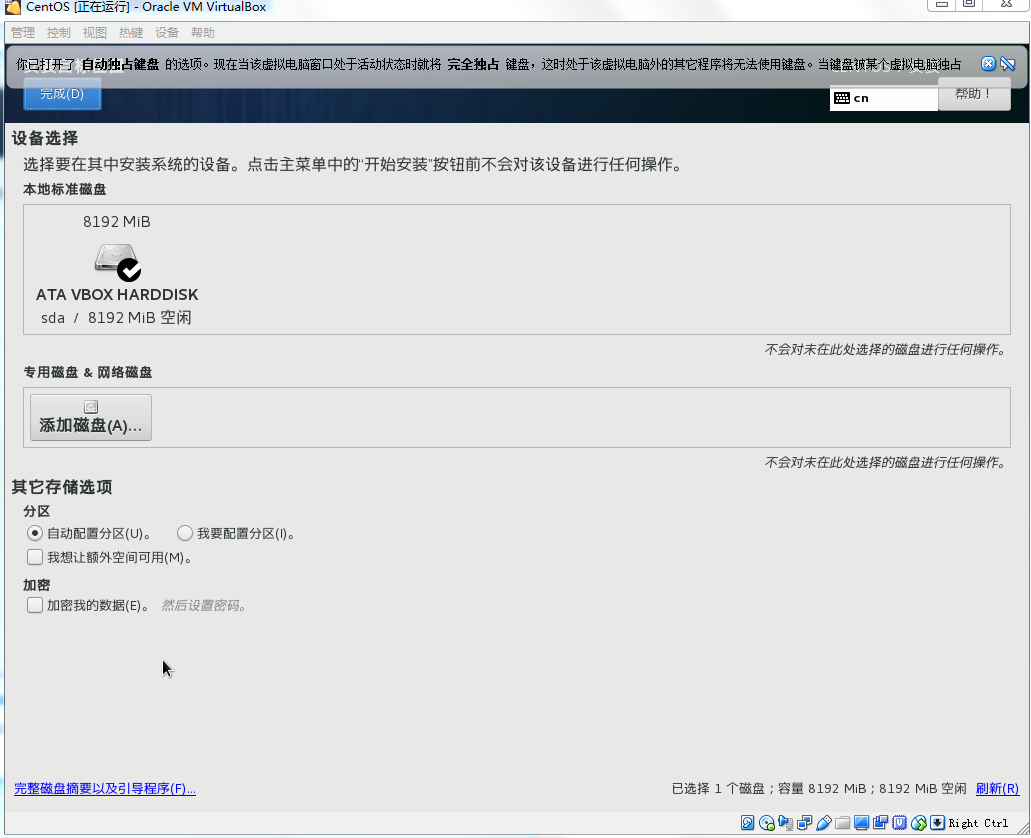The image size is (1031, 838).
Task: Click the mouse integration icon in status bar
Action: [916, 822]
